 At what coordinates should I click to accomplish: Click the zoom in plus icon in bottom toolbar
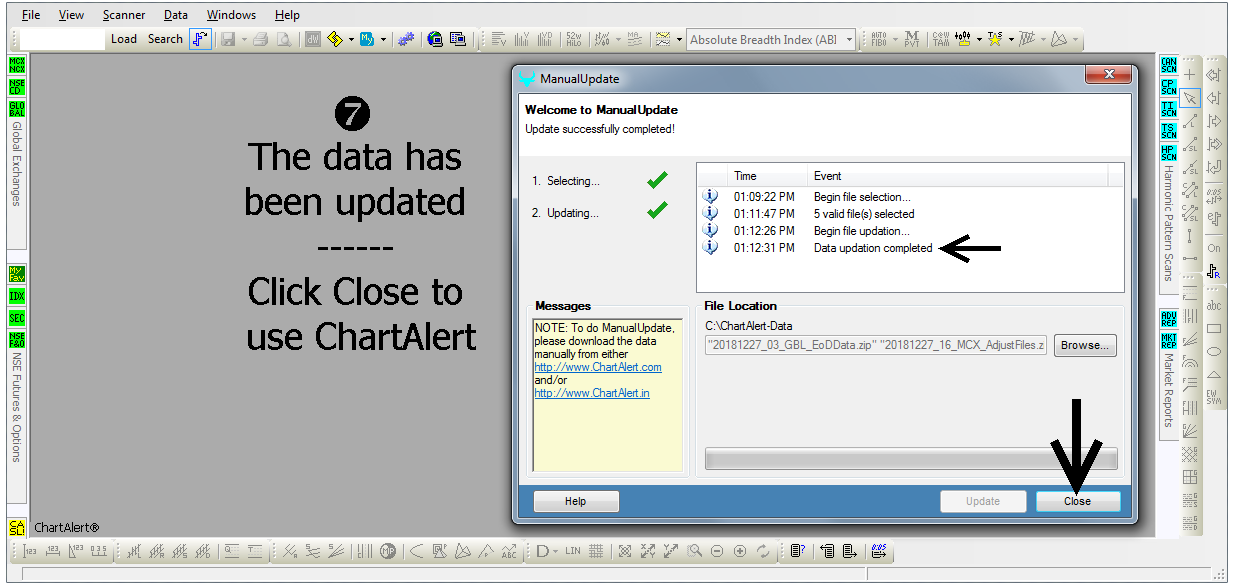[x=740, y=551]
